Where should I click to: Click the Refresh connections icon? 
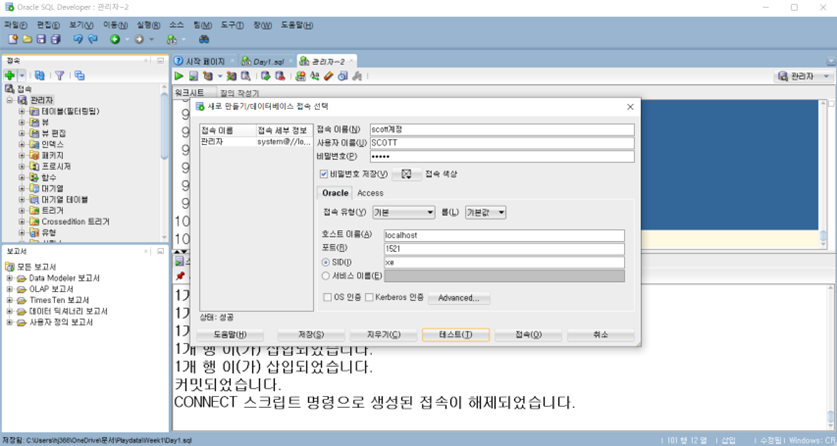(x=40, y=75)
